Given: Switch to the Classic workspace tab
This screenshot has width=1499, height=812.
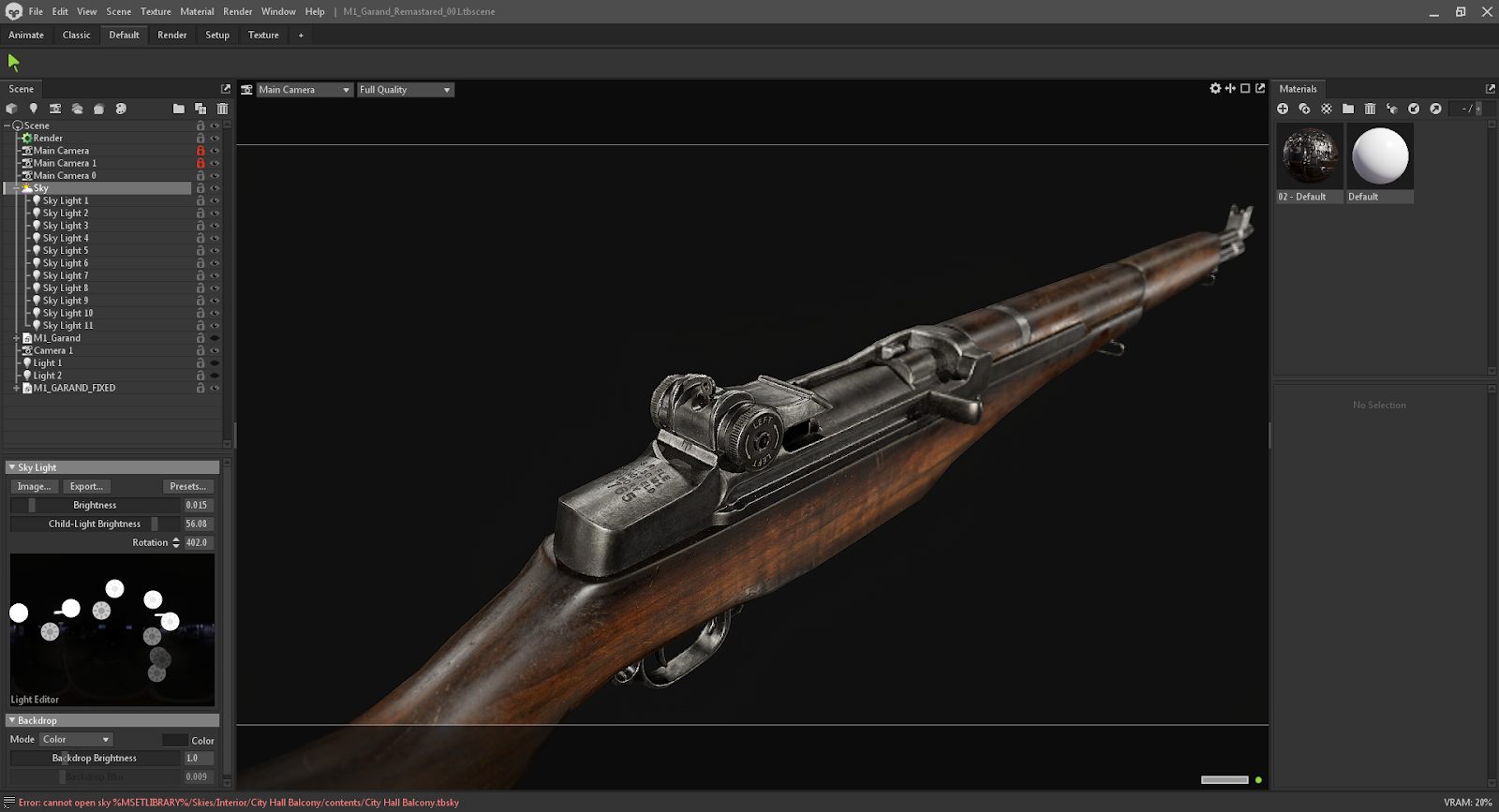Looking at the screenshot, I should point(77,35).
